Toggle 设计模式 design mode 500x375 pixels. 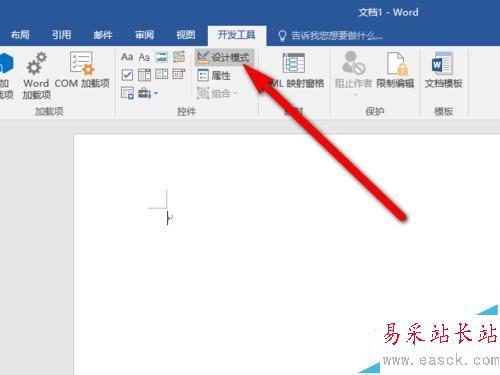click(x=224, y=57)
